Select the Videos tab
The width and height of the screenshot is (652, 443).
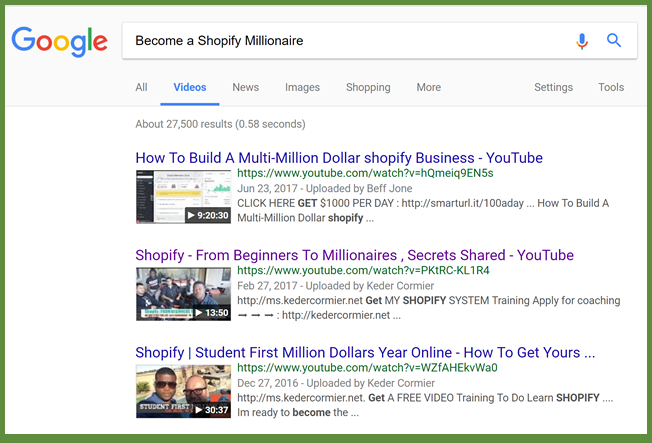coord(190,87)
